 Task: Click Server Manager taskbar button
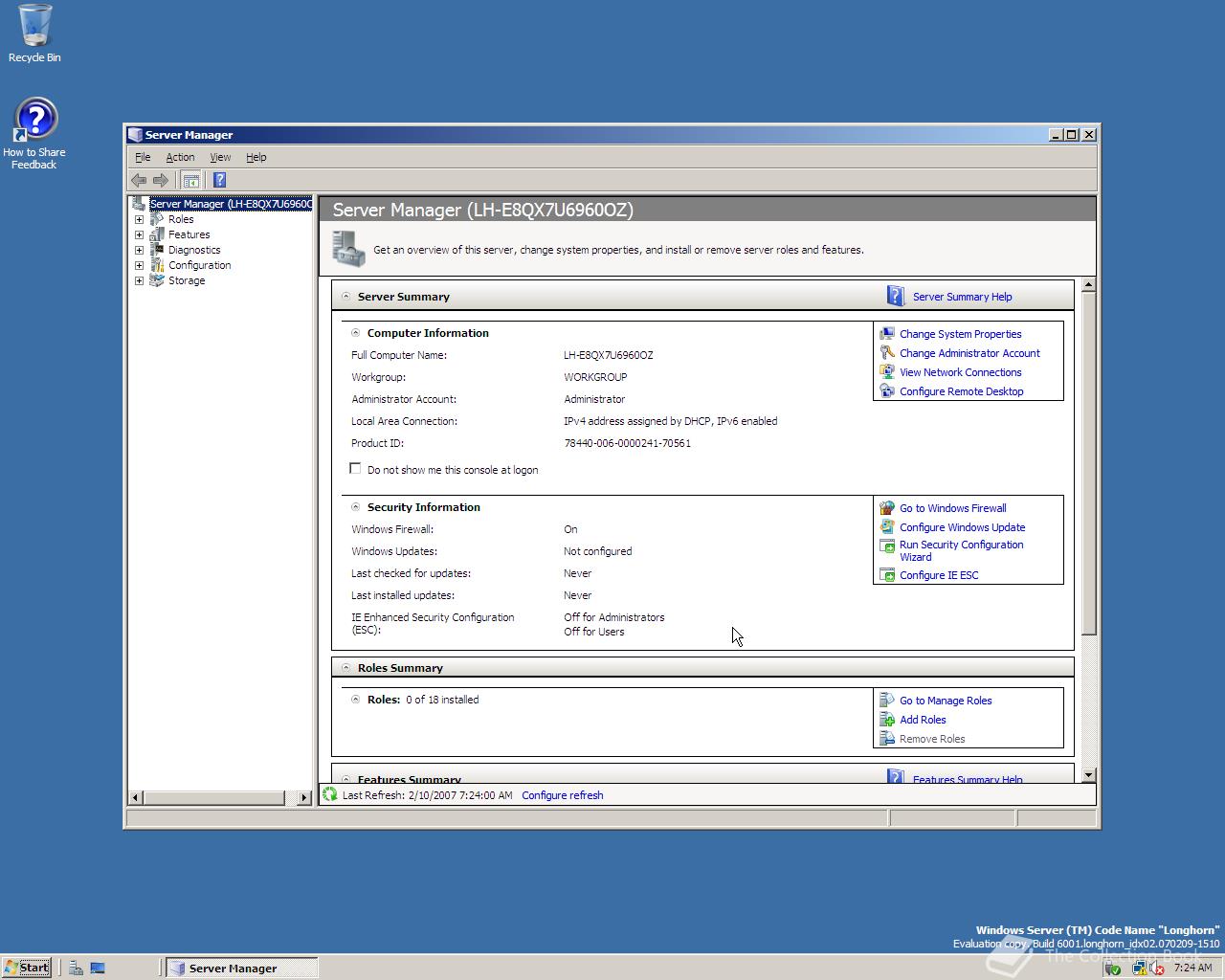pyautogui.click(x=241, y=968)
